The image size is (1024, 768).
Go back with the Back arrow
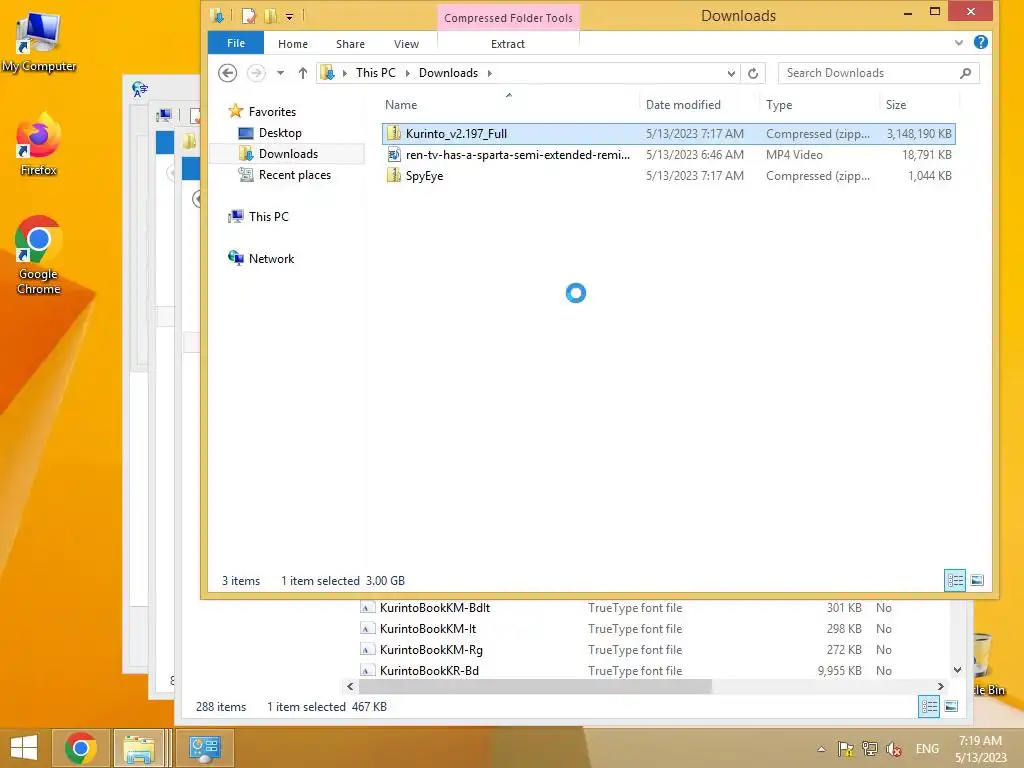click(227, 72)
